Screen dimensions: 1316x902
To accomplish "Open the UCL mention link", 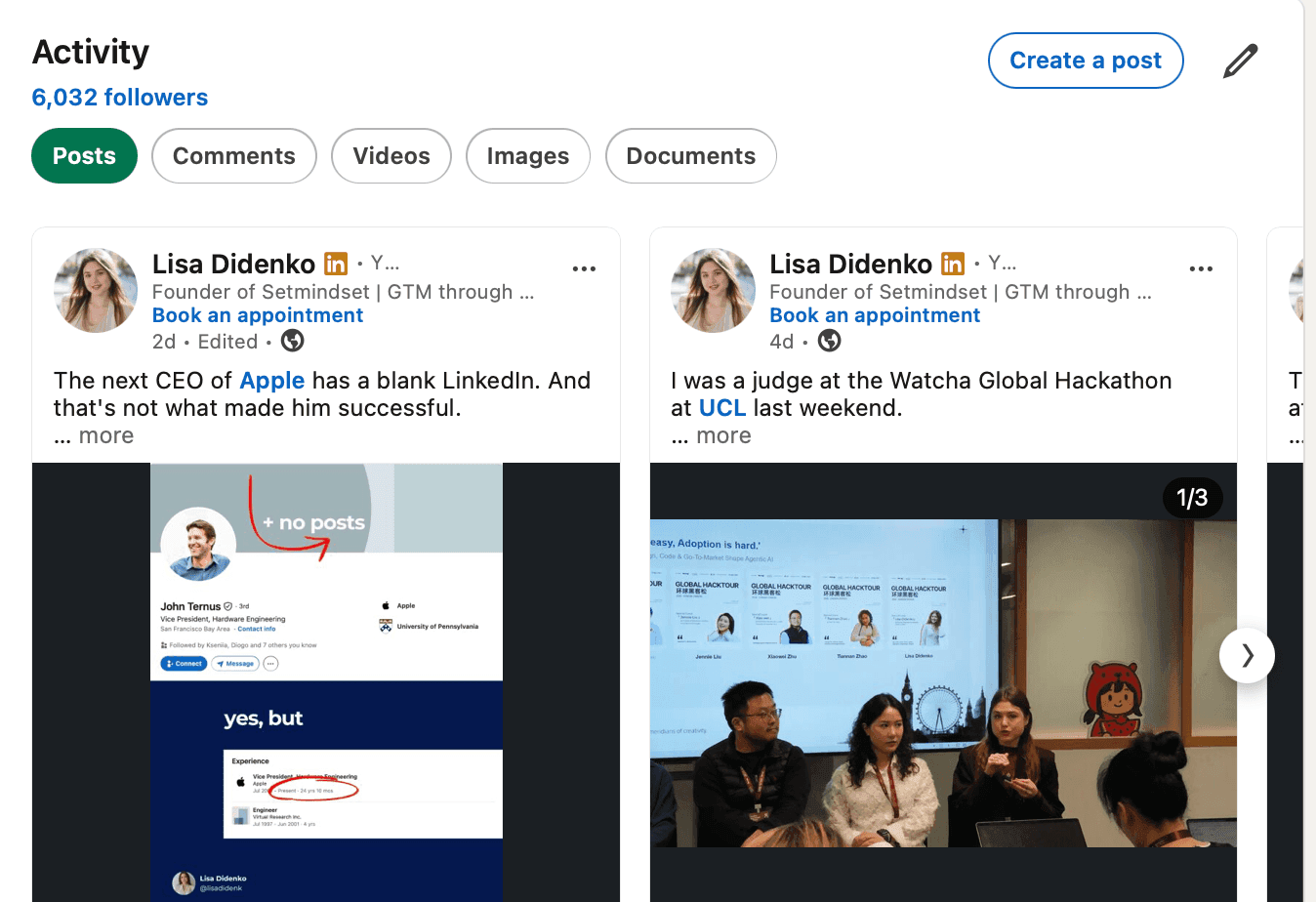I will pos(722,408).
